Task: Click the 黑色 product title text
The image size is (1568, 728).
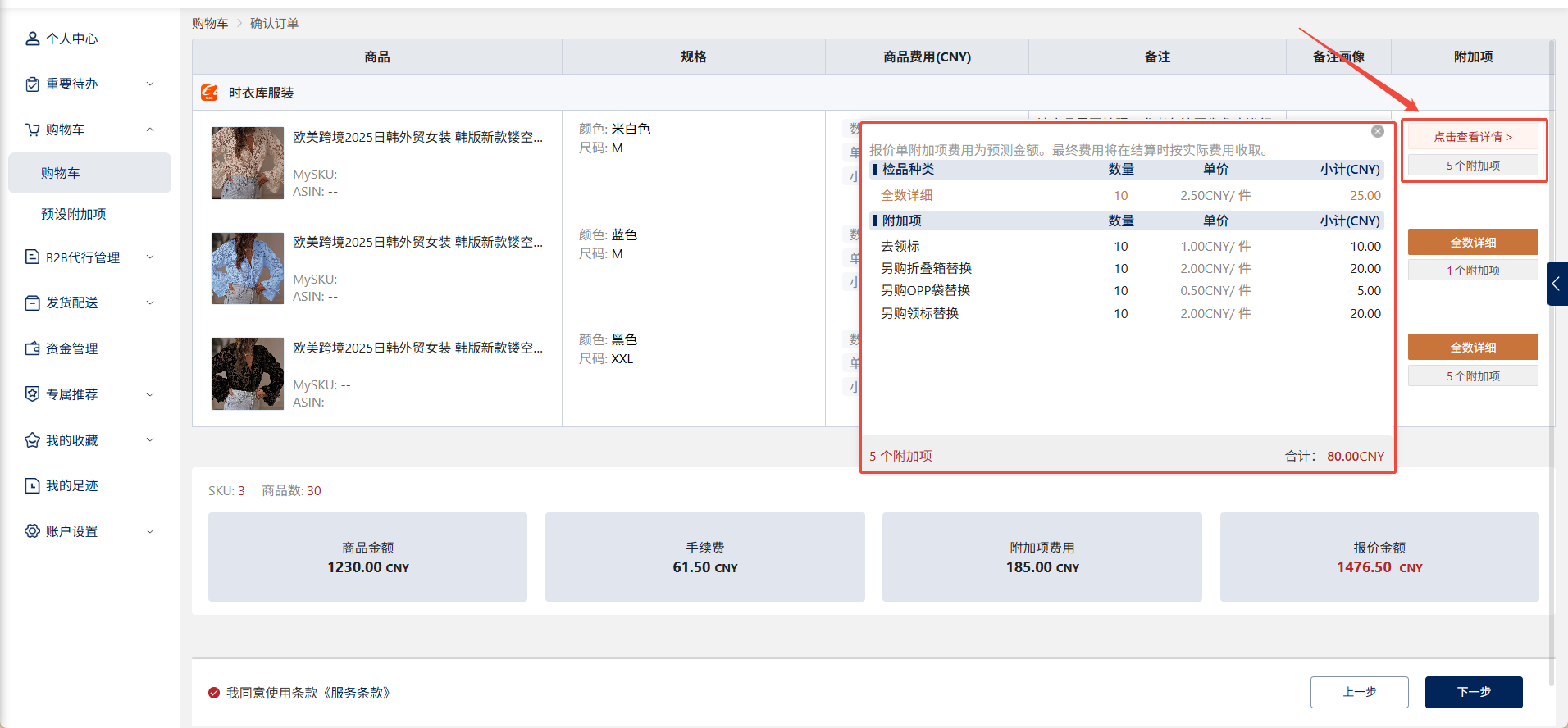Action: [x=417, y=348]
